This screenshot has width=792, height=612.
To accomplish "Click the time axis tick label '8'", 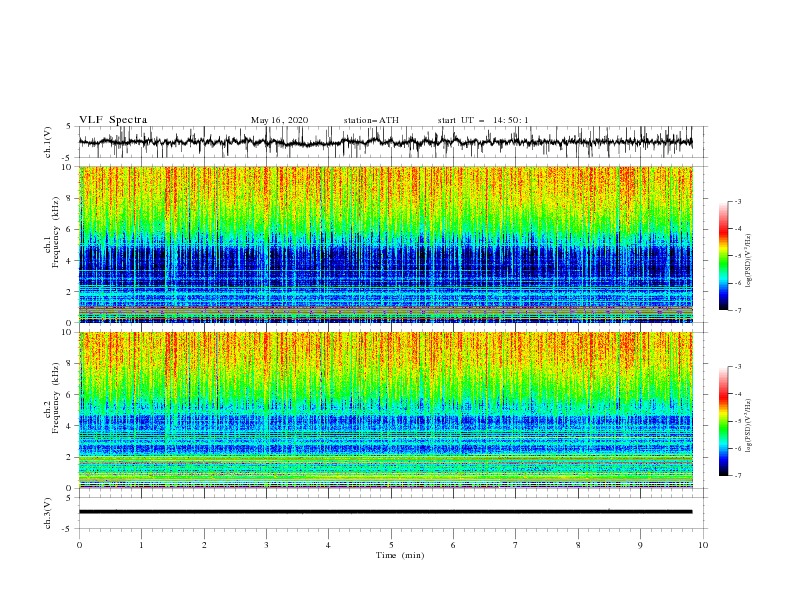I will [578, 545].
